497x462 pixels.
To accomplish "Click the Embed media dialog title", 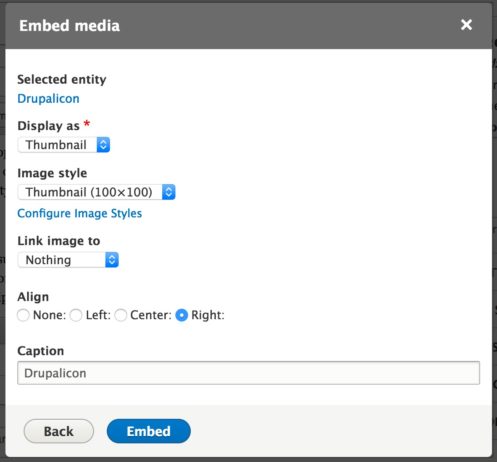I will [x=69, y=26].
